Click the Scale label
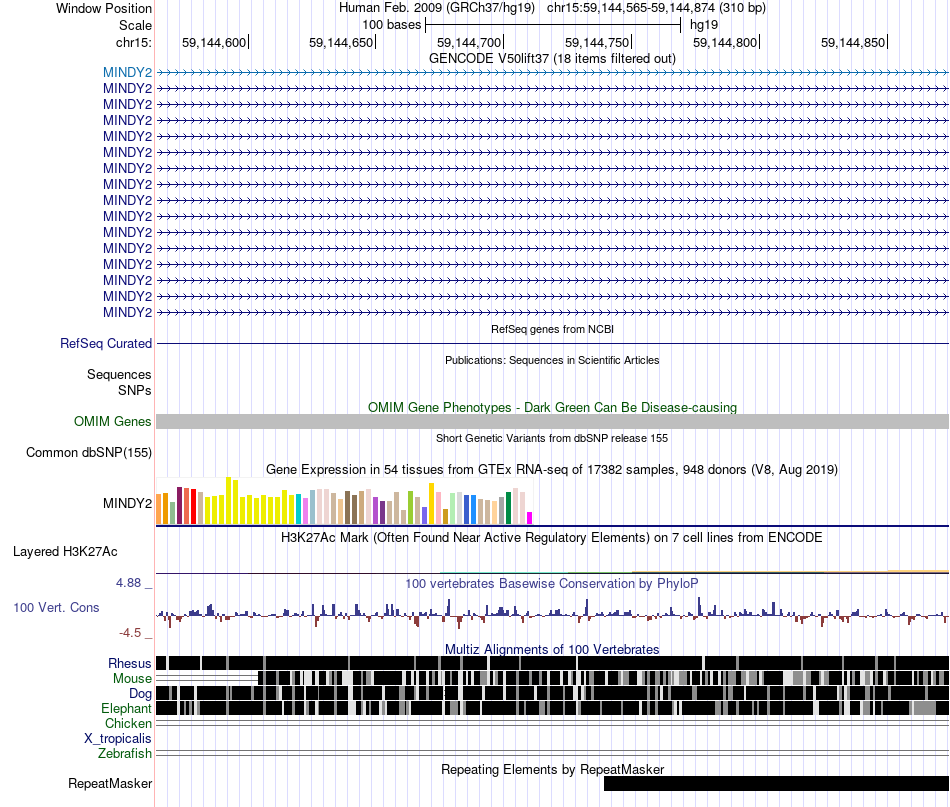 point(135,25)
